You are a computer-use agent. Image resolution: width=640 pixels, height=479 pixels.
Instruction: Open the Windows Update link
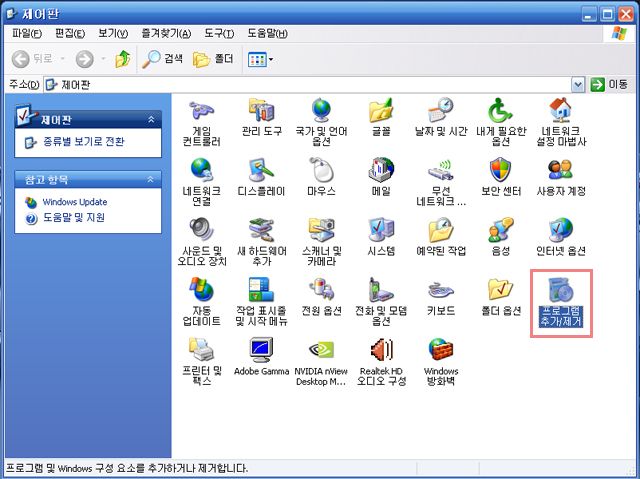tap(75, 202)
